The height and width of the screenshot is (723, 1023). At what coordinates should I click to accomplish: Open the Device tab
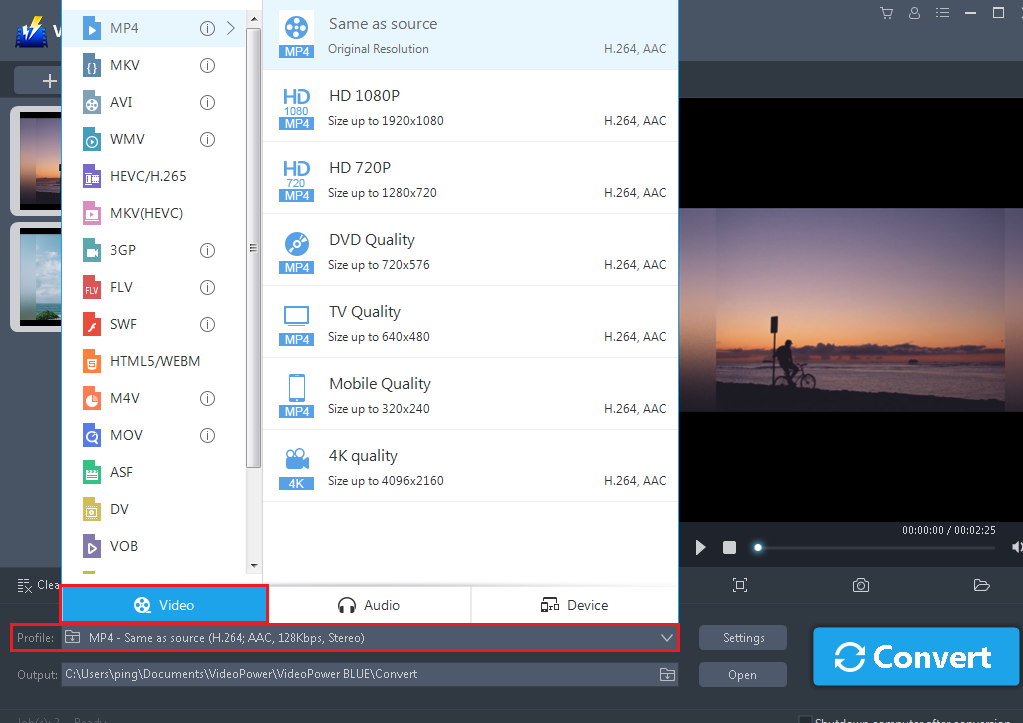pyautogui.click(x=573, y=604)
